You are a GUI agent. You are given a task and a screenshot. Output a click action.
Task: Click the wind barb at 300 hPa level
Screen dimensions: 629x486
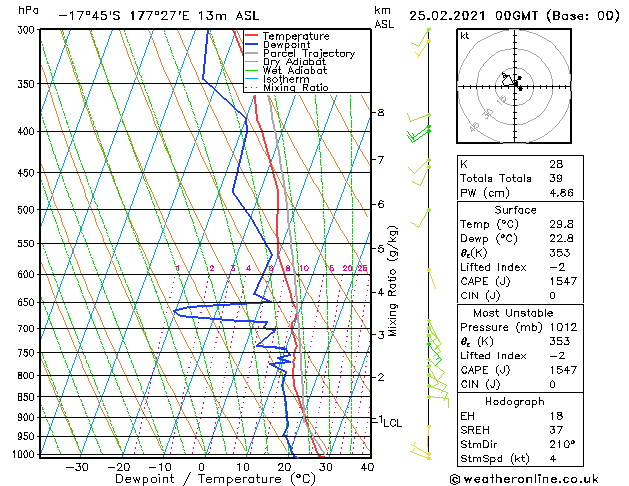(425, 37)
